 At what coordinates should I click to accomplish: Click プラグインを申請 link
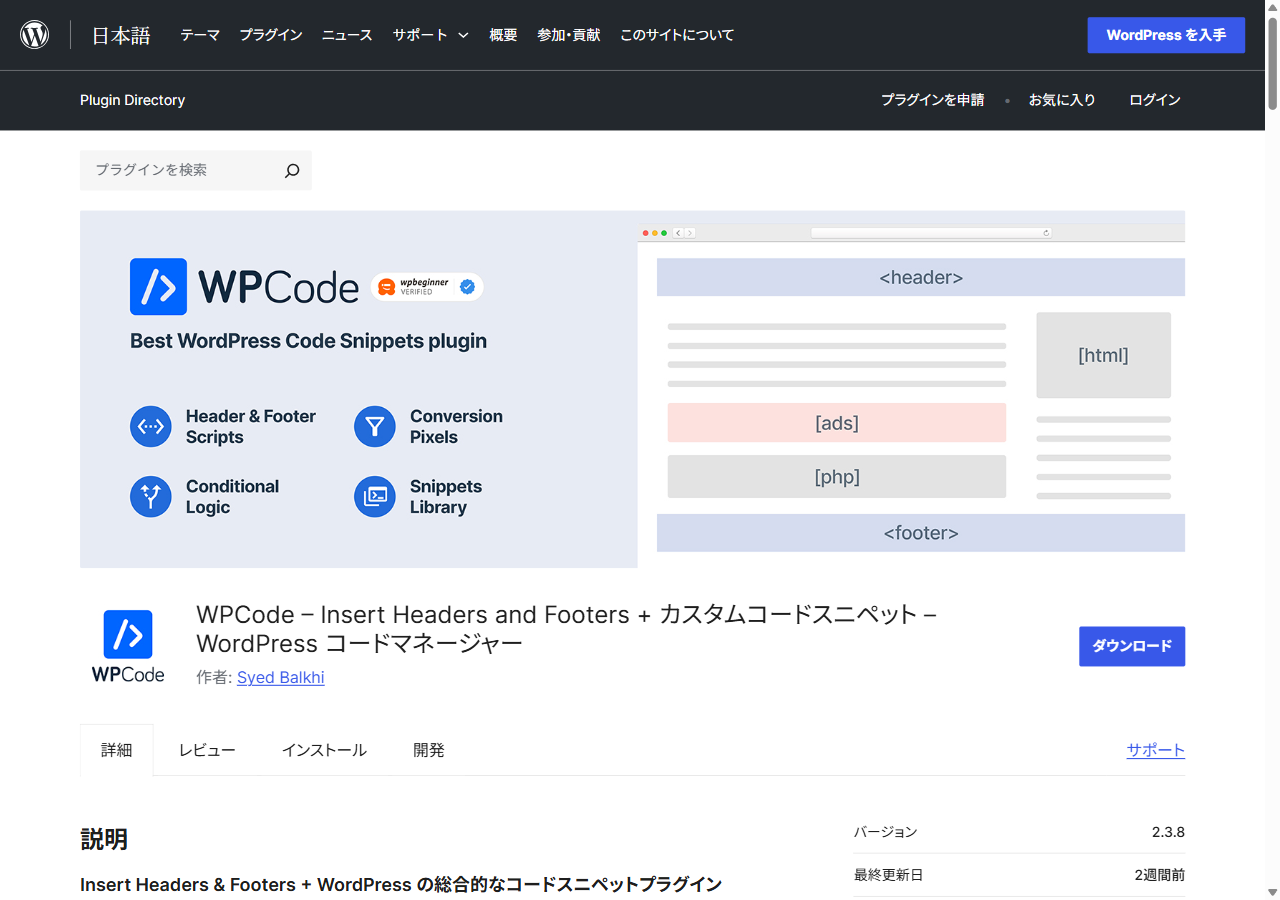932,100
